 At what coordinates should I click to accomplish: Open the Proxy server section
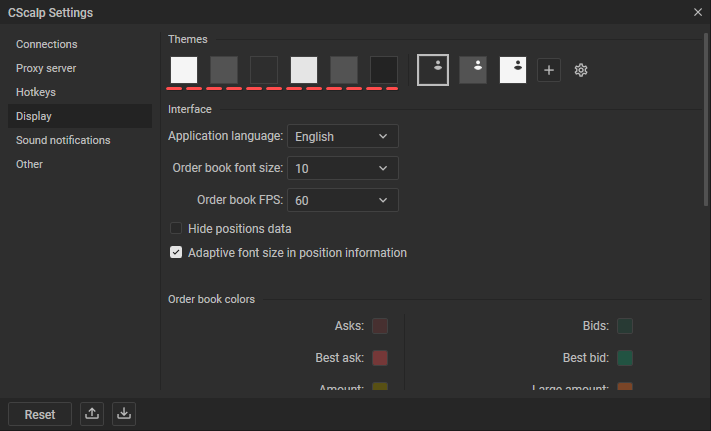(46, 68)
